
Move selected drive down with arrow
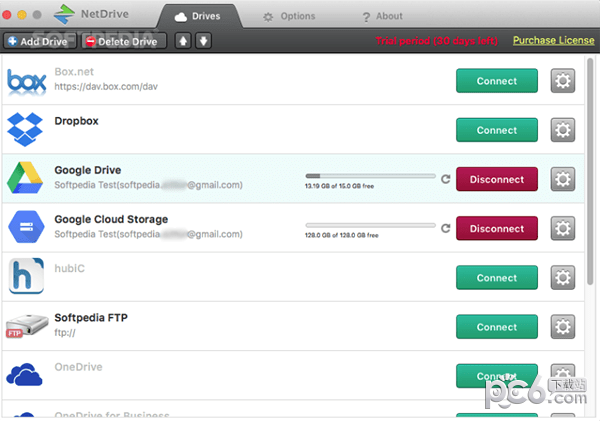click(204, 41)
